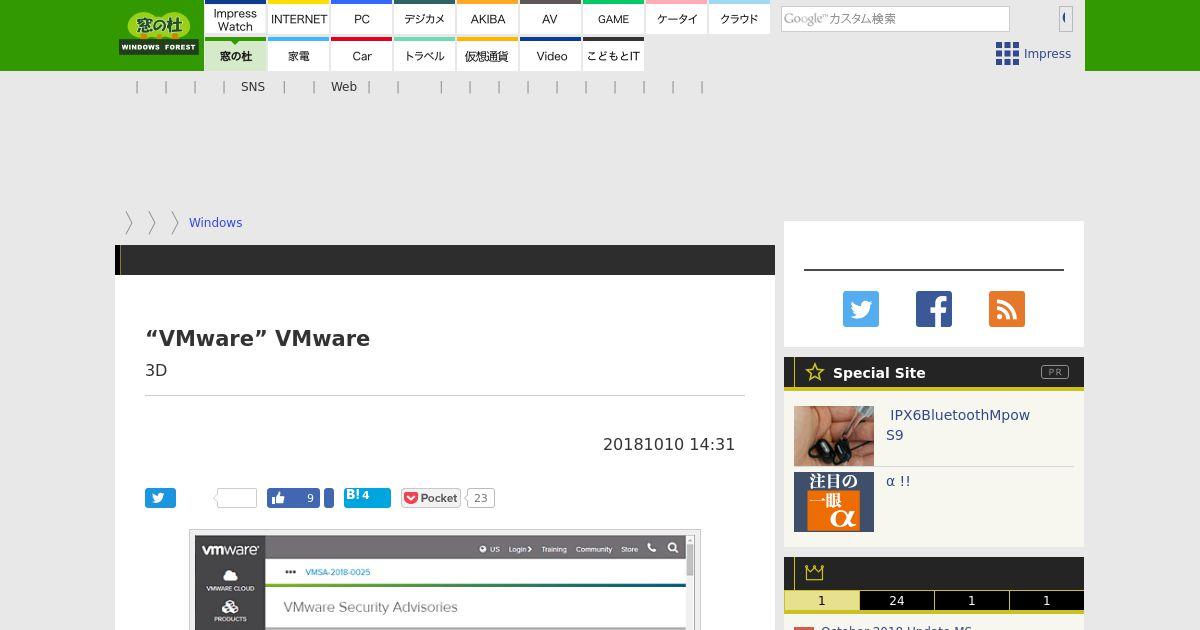Click the search submit button

tap(1065, 18)
